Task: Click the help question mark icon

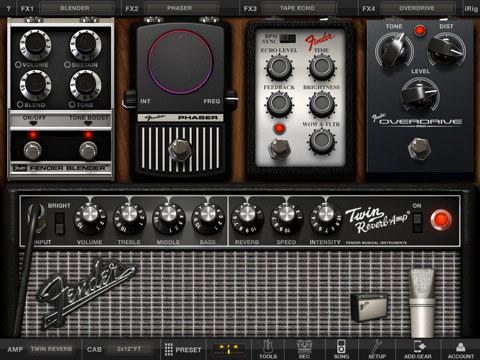Action: coord(8,8)
